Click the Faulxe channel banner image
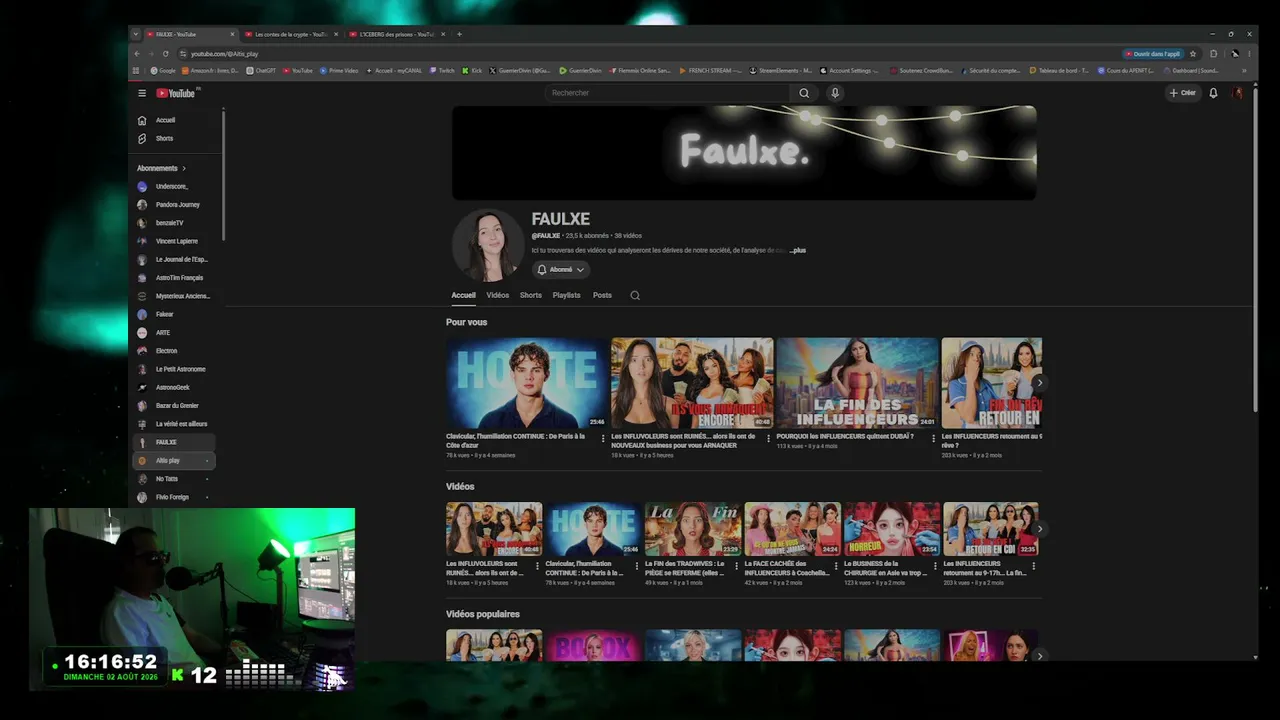 (x=744, y=153)
